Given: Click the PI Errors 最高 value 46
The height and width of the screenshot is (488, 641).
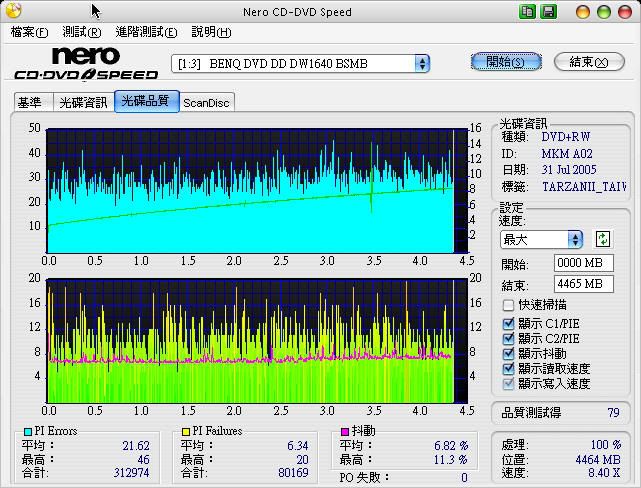Looking at the screenshot, I should click(143, 459).
